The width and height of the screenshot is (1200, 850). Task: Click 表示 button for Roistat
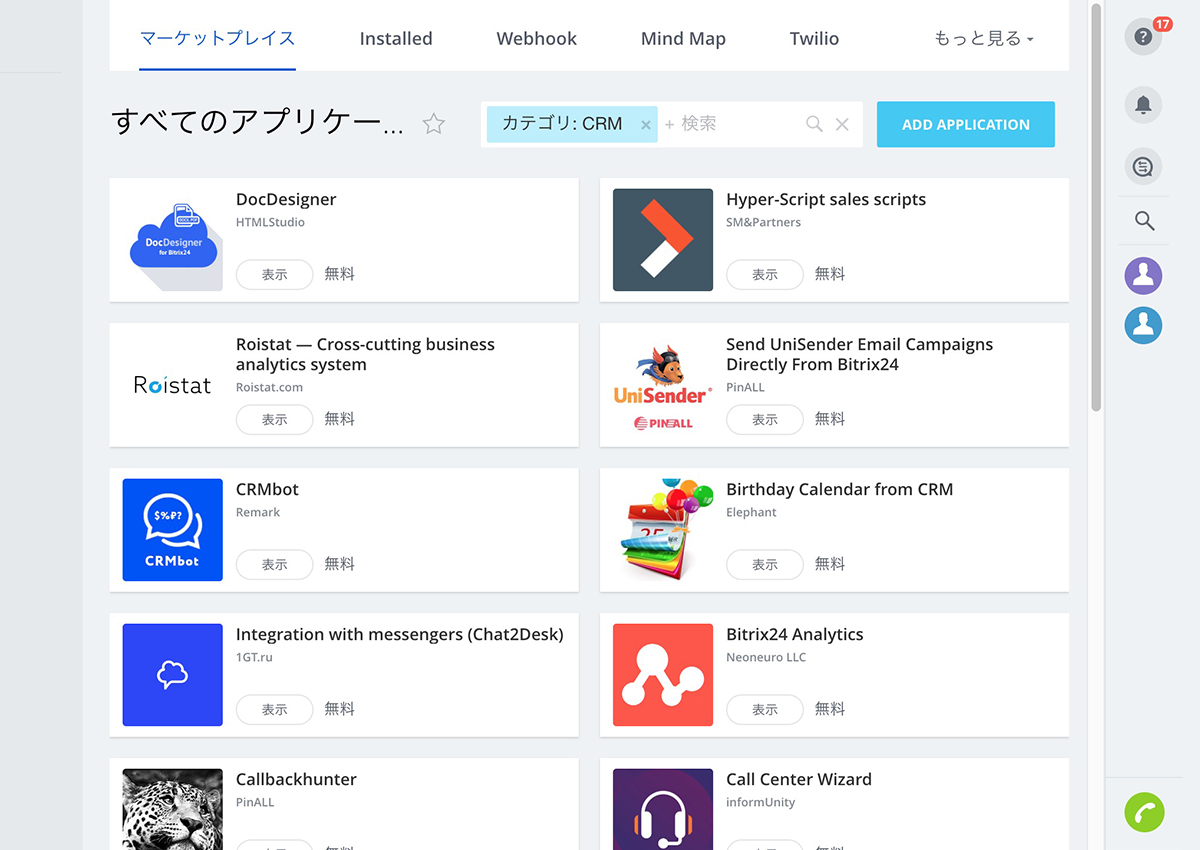(x=275, y=419)
